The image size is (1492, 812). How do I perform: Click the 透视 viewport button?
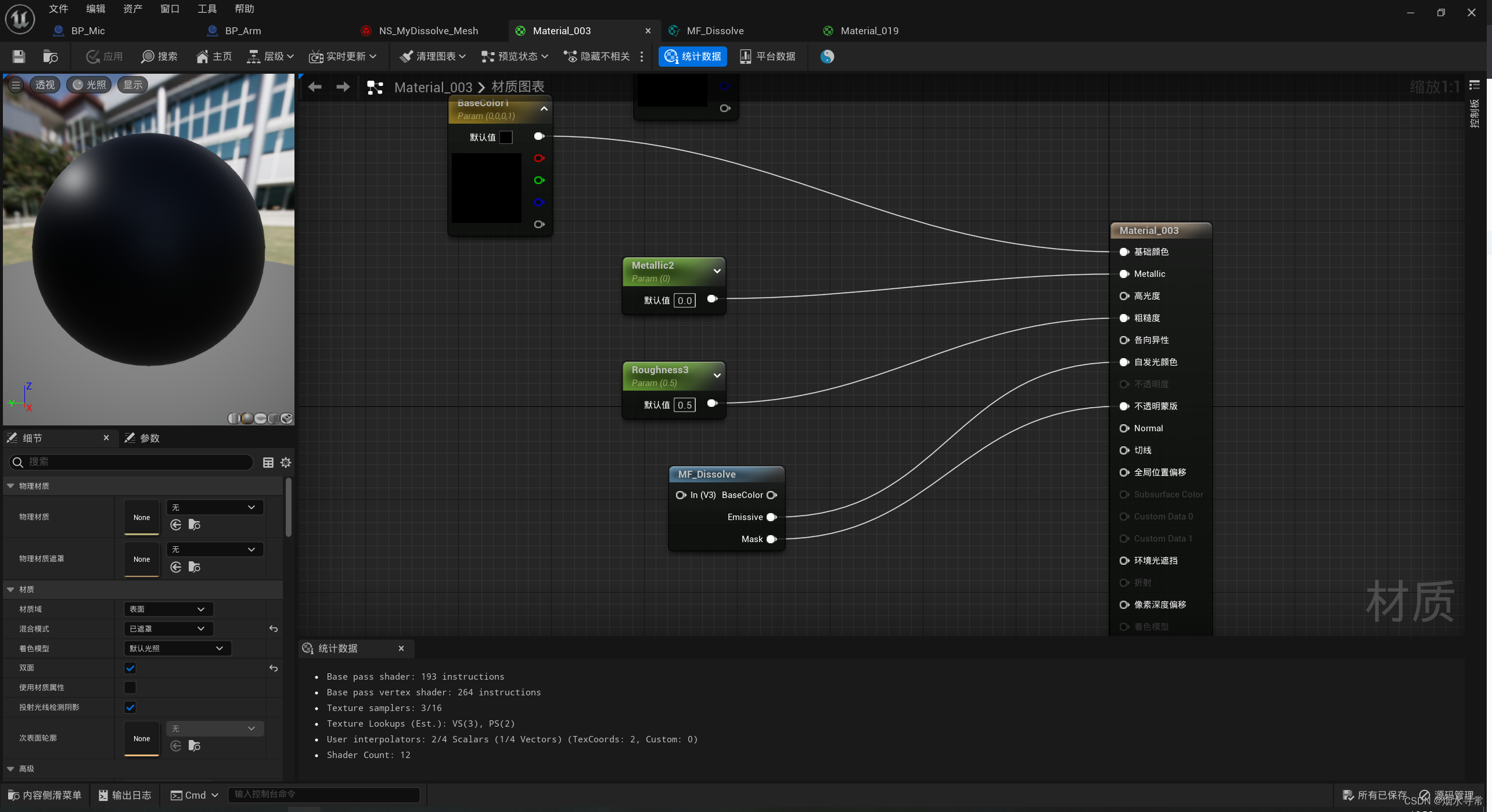[45, 84]
